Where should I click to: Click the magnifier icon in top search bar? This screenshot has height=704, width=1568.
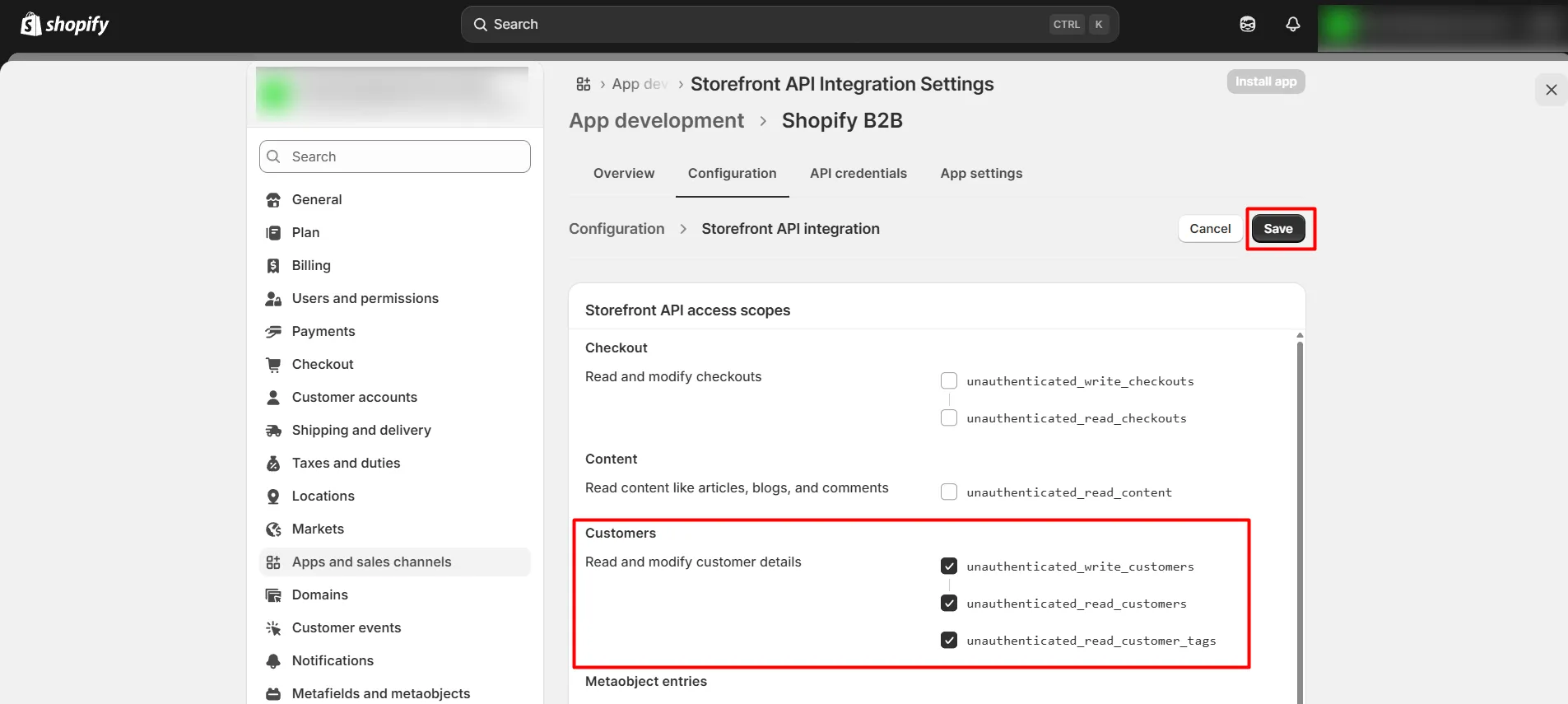pos(481,25)
